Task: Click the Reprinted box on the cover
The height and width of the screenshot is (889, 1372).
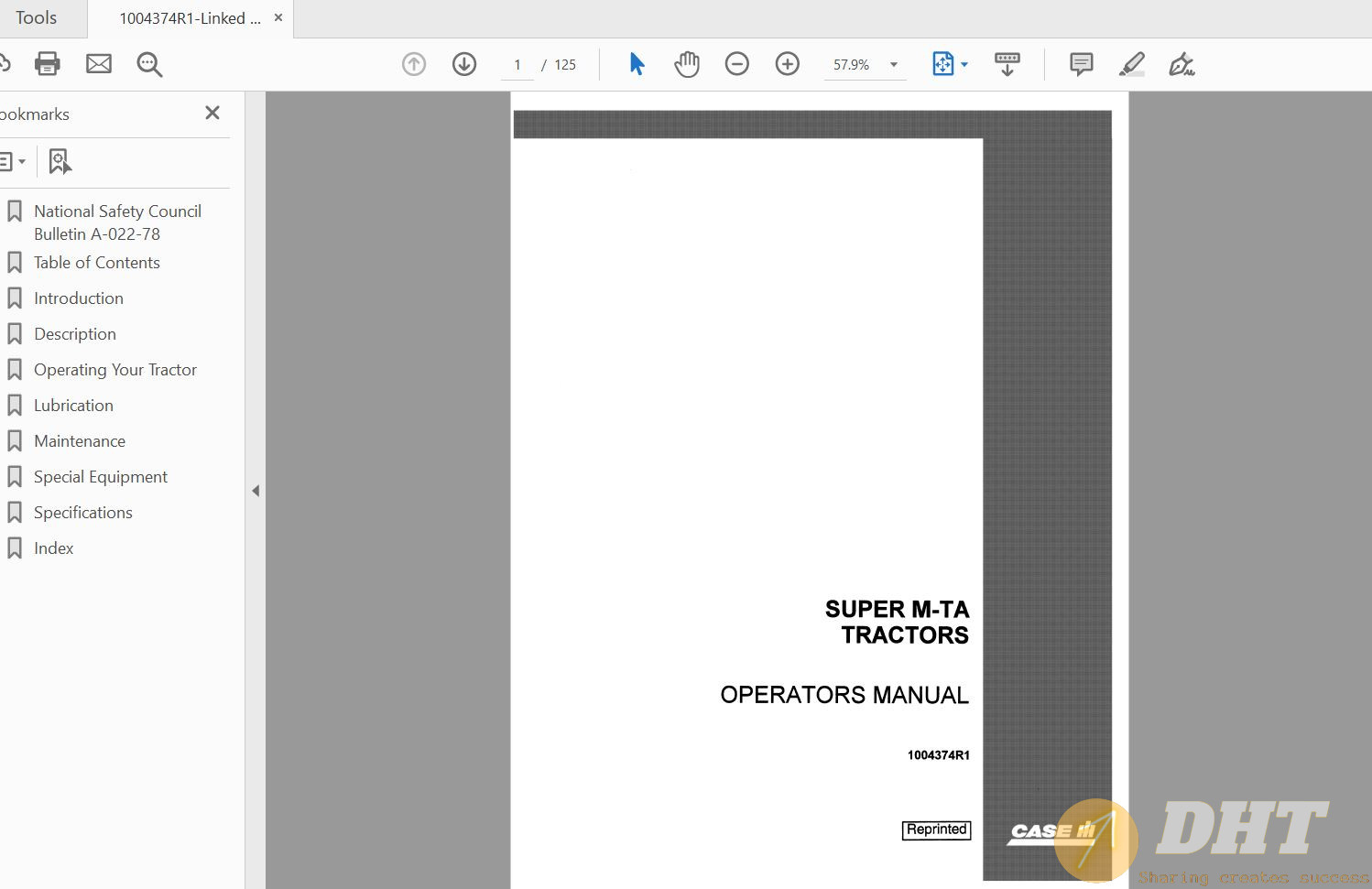Action: pyautogui.click(x=936, y=829)
